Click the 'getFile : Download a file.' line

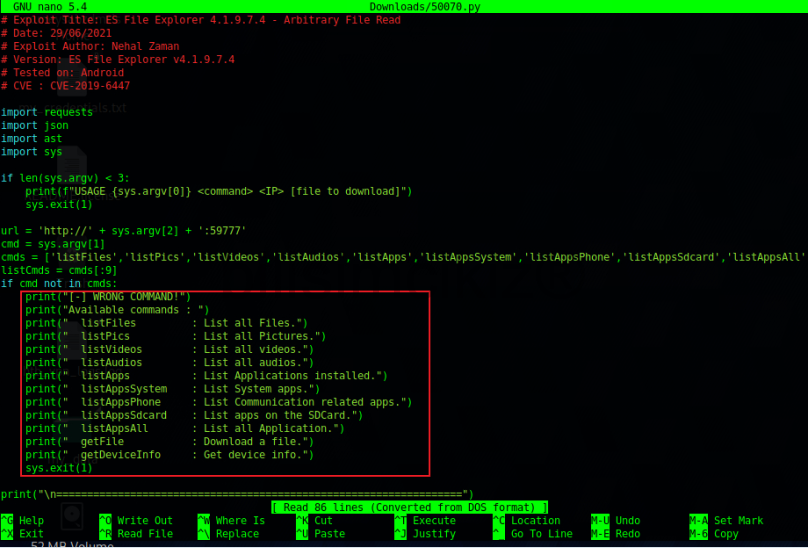pyautogui.click(x=170, y=442)
